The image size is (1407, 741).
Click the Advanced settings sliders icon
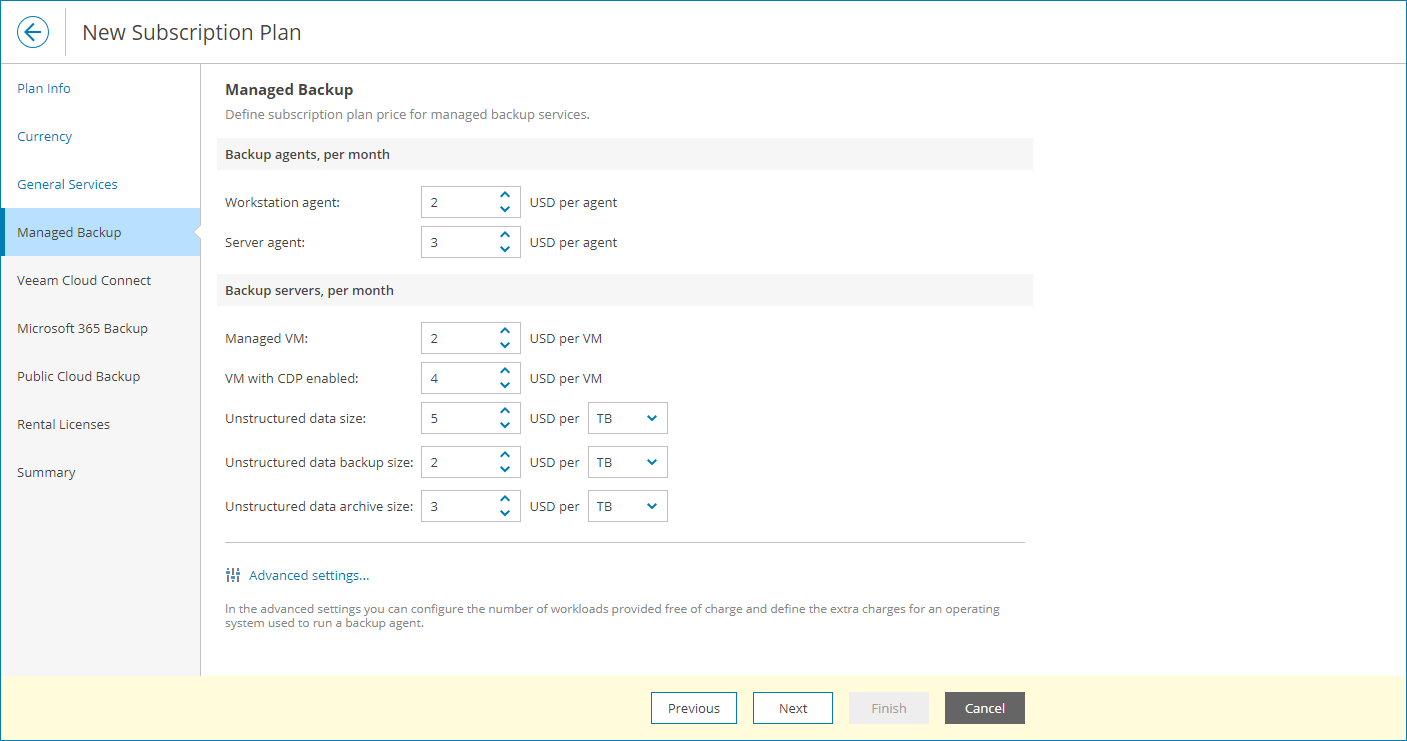point(233,575)
